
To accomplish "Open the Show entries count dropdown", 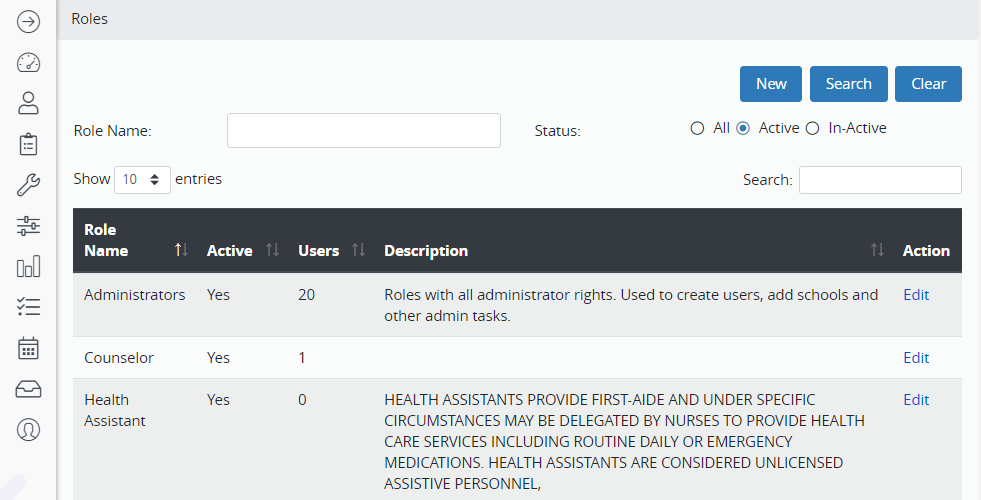I will tap(142, 180).
